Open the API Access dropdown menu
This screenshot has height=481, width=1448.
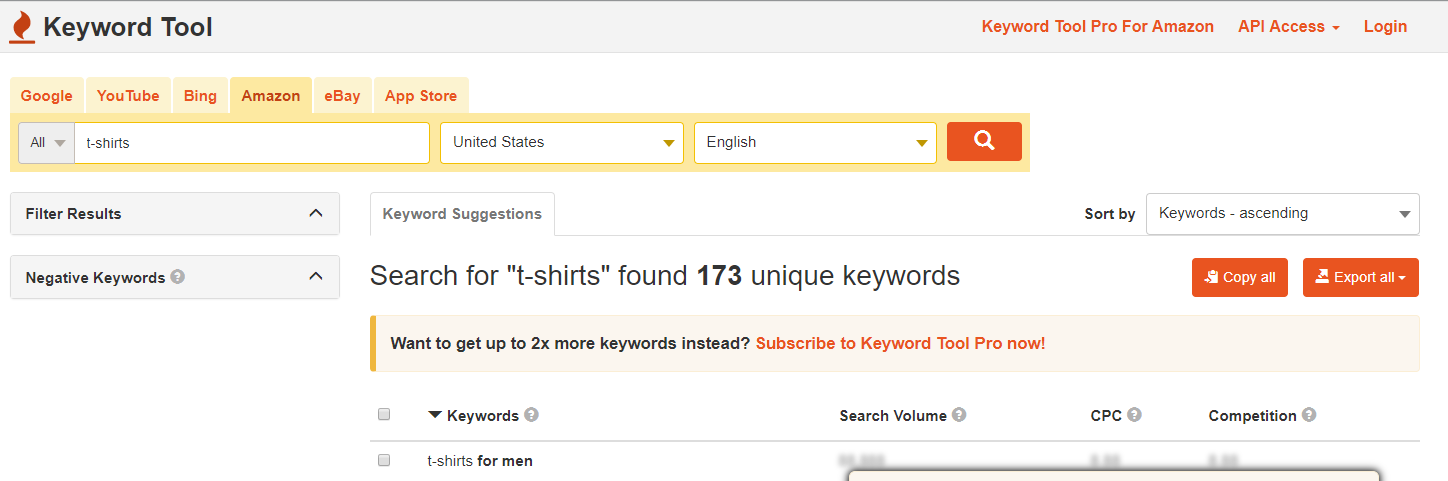pyautogui.click(x=1289, y=27)
